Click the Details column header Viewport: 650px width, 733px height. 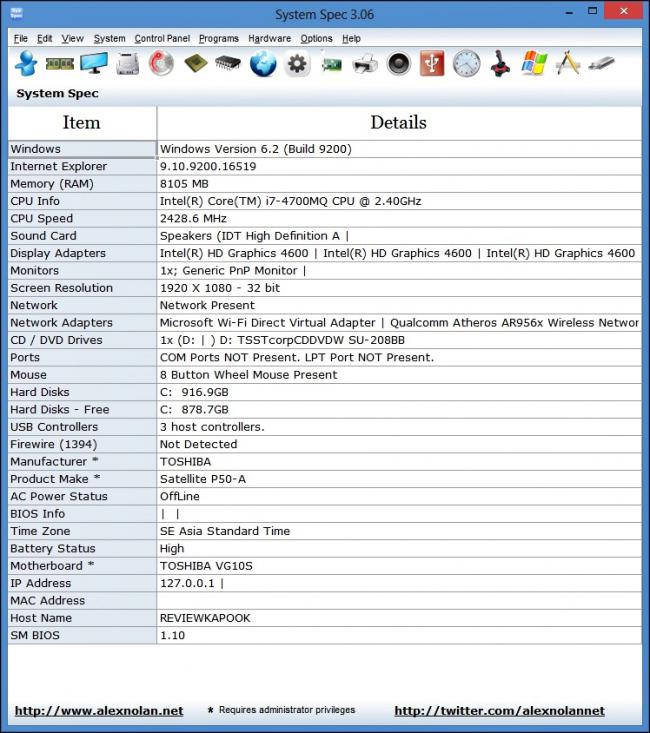point(399,123)
